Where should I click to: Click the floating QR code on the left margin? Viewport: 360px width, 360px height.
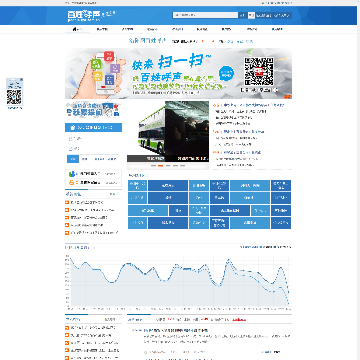[14, 96]
